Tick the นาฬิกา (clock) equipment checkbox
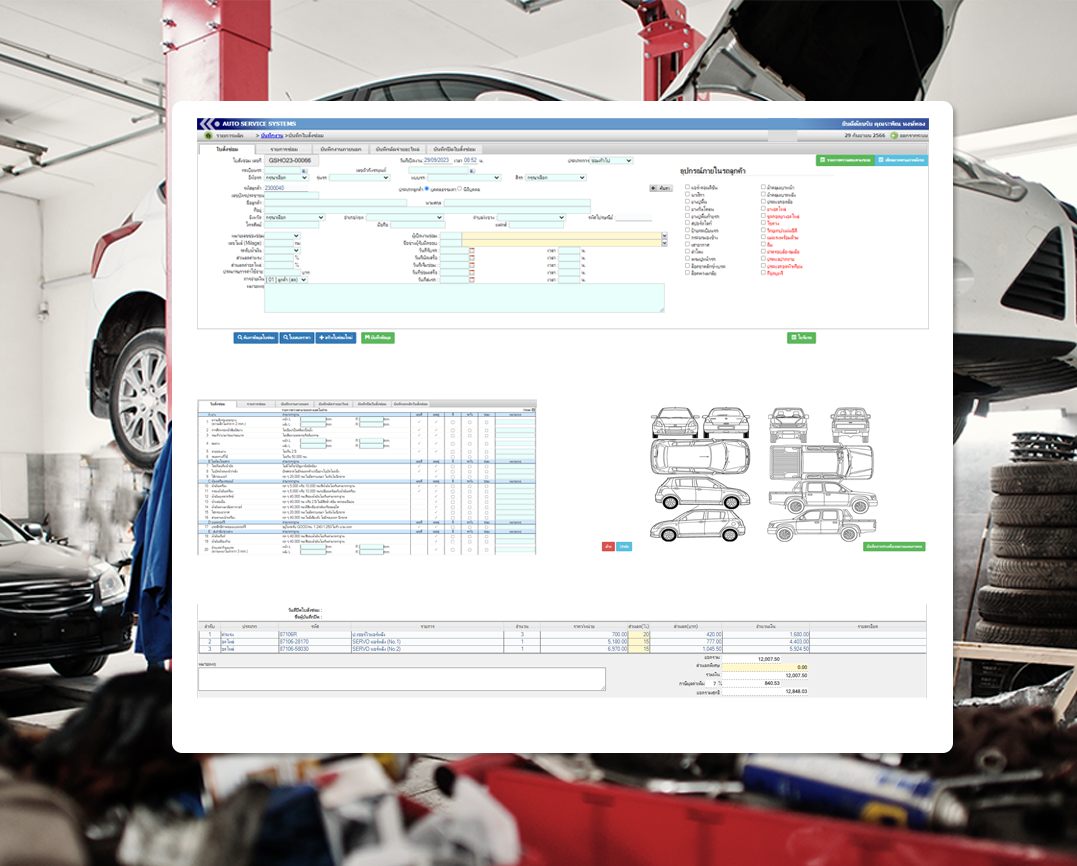The width and height of the screenshot is (1077, 866). 687,194
